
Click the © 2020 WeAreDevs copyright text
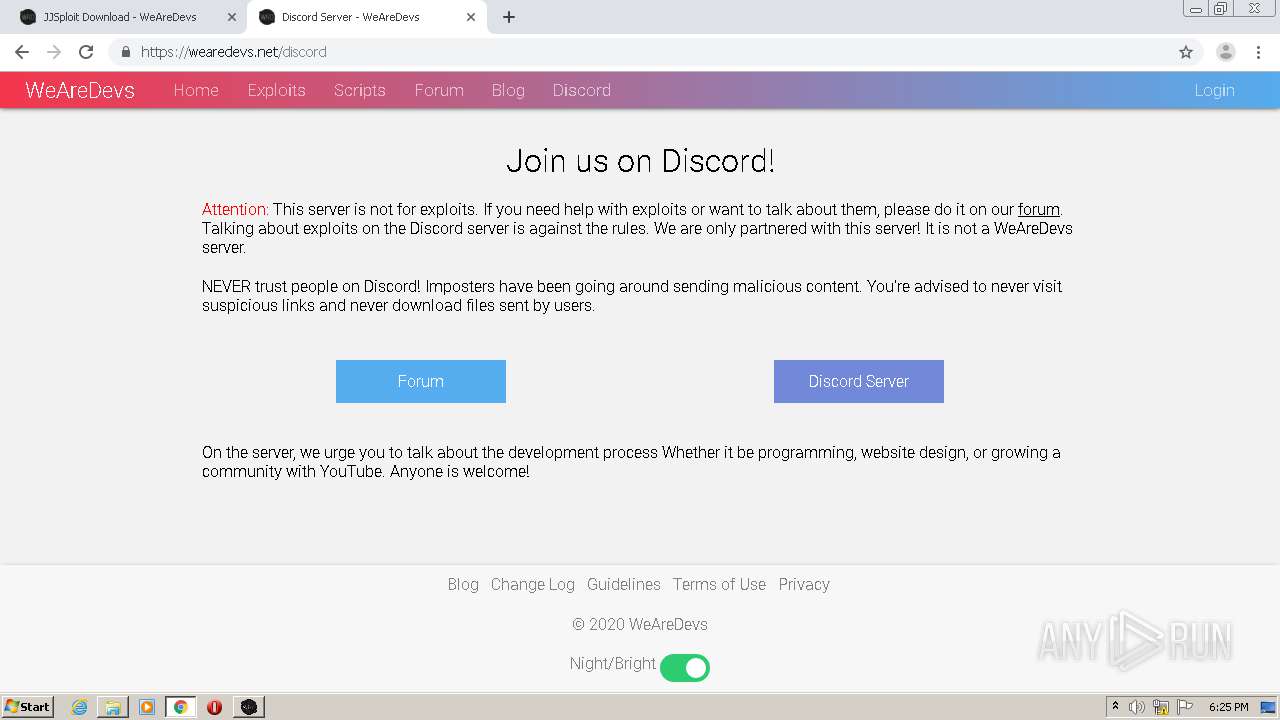640,624
